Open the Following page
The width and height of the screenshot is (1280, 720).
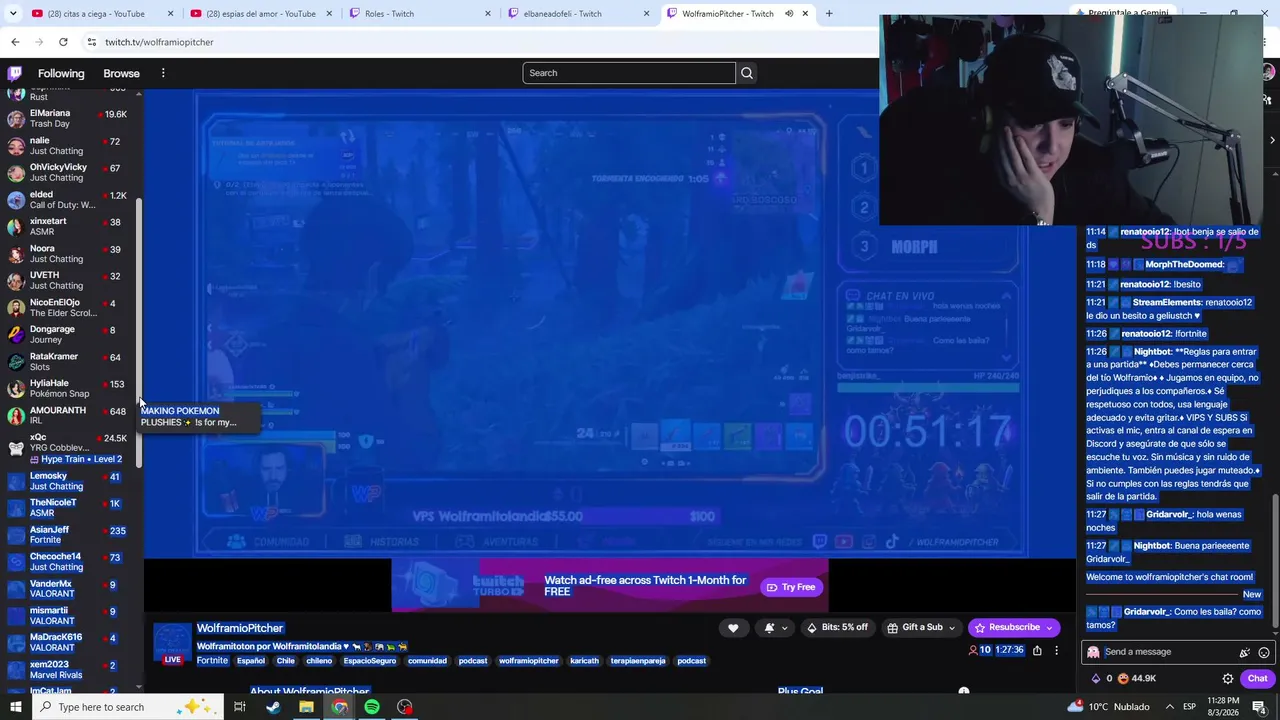point(61,73)
